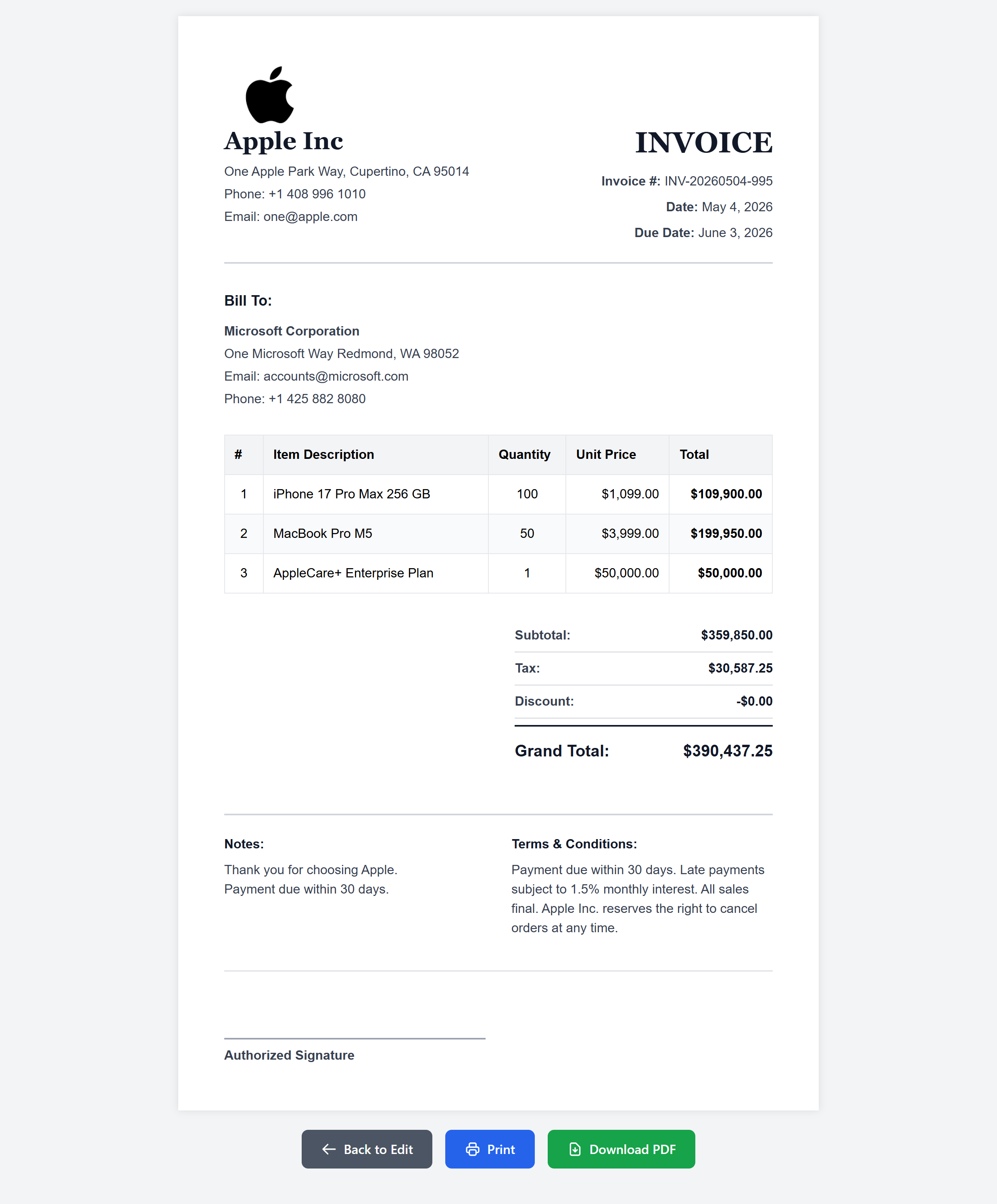This screenshot has height=1204, width=997.
Task: Click the accounts@microsoft.com email address
Action: click(x=336, y=376)
